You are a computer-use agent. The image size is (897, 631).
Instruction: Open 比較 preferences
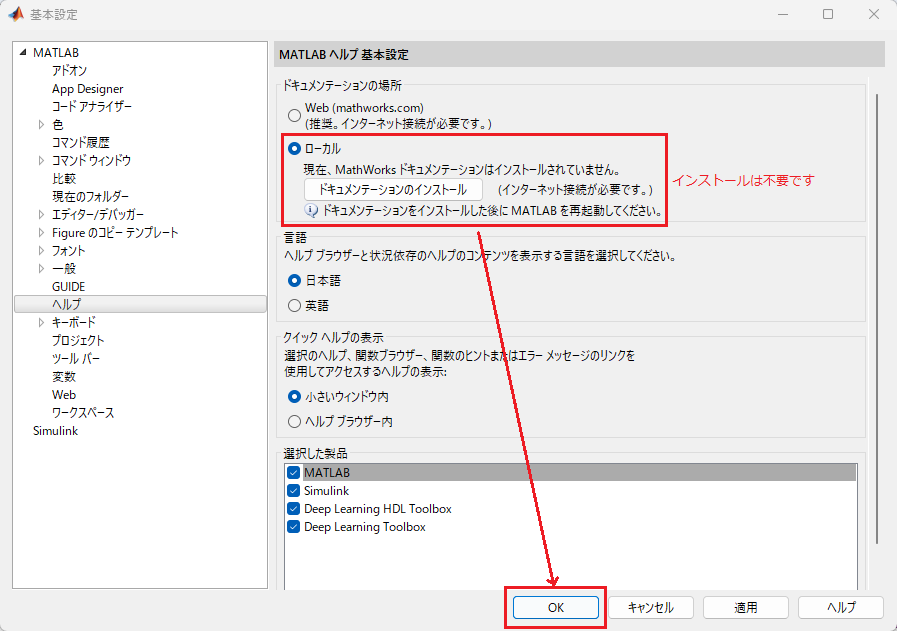(x=64, y=178)
